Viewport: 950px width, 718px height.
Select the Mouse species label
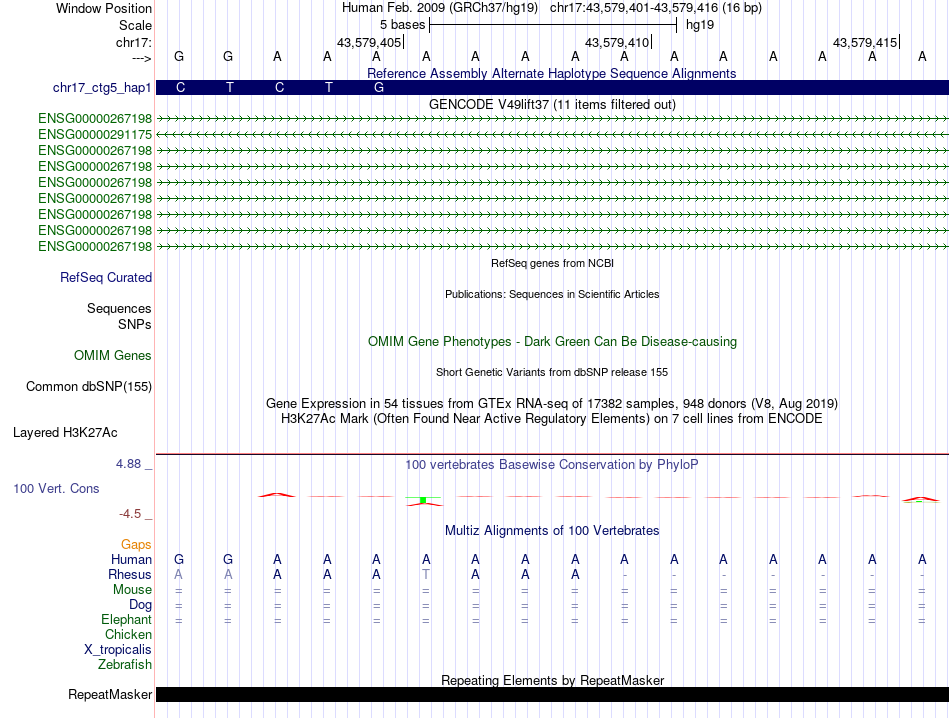coord(132,590)
